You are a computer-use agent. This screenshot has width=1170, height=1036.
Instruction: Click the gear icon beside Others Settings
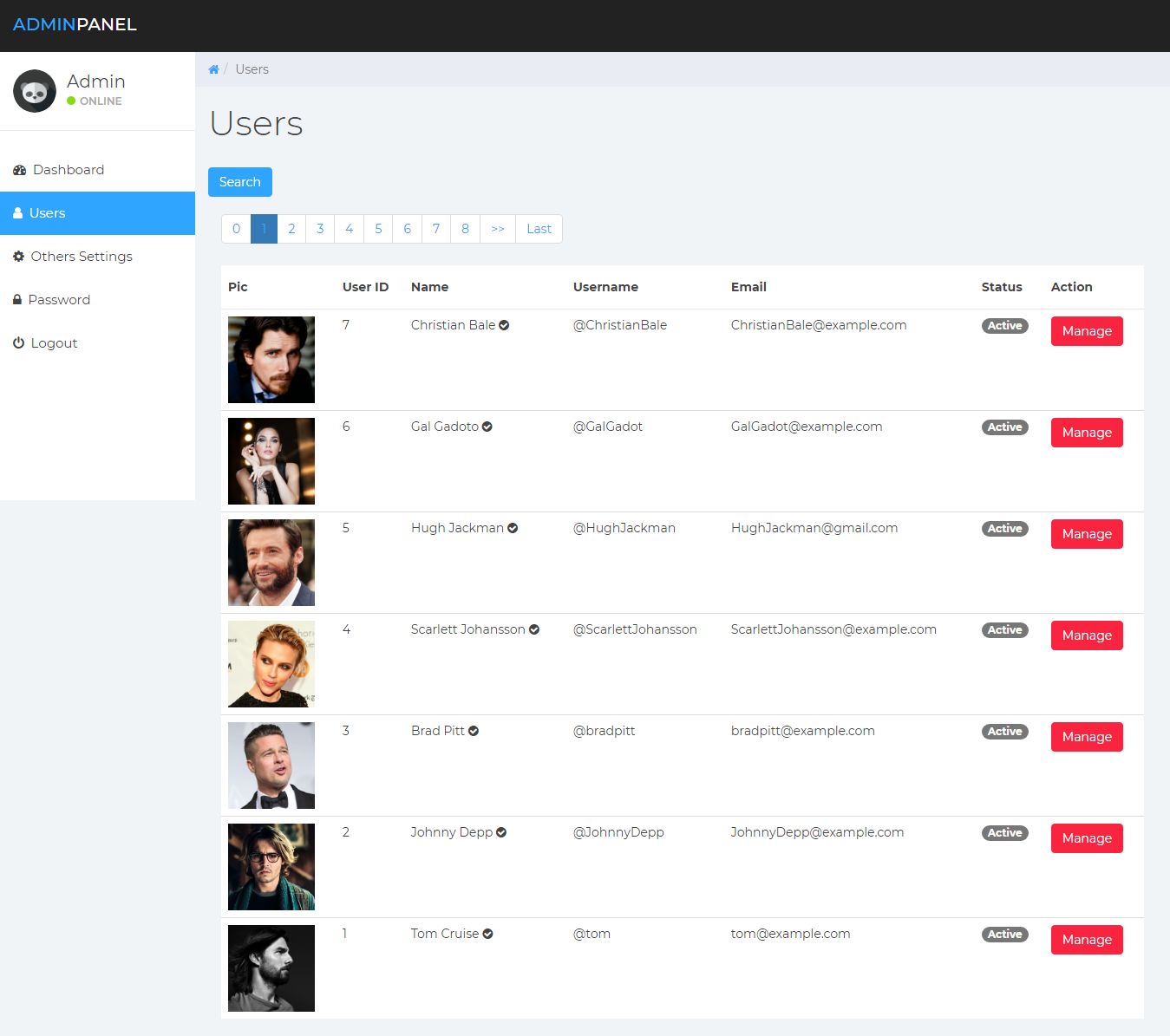click(x=18, y=257)
